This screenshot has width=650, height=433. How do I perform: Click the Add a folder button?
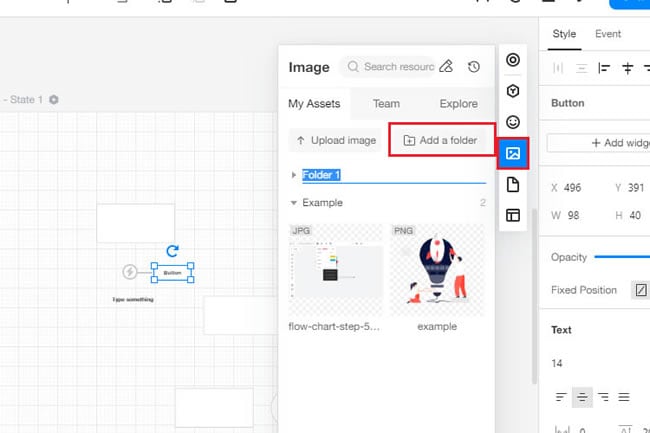440,140
